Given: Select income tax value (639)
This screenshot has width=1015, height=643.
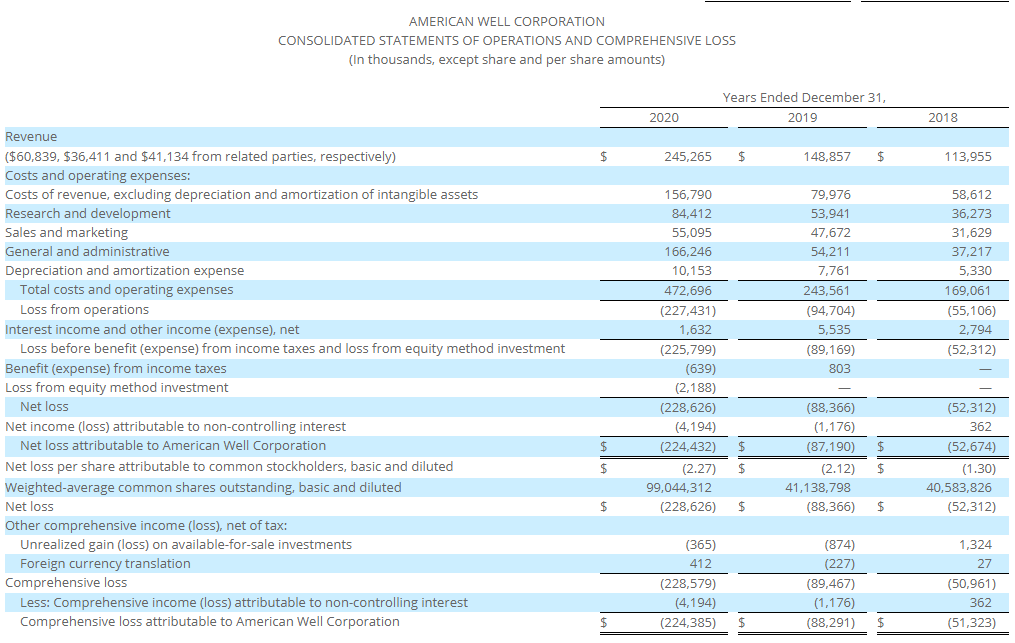Looking at the screenshot, I should click(x=700, y=368).
